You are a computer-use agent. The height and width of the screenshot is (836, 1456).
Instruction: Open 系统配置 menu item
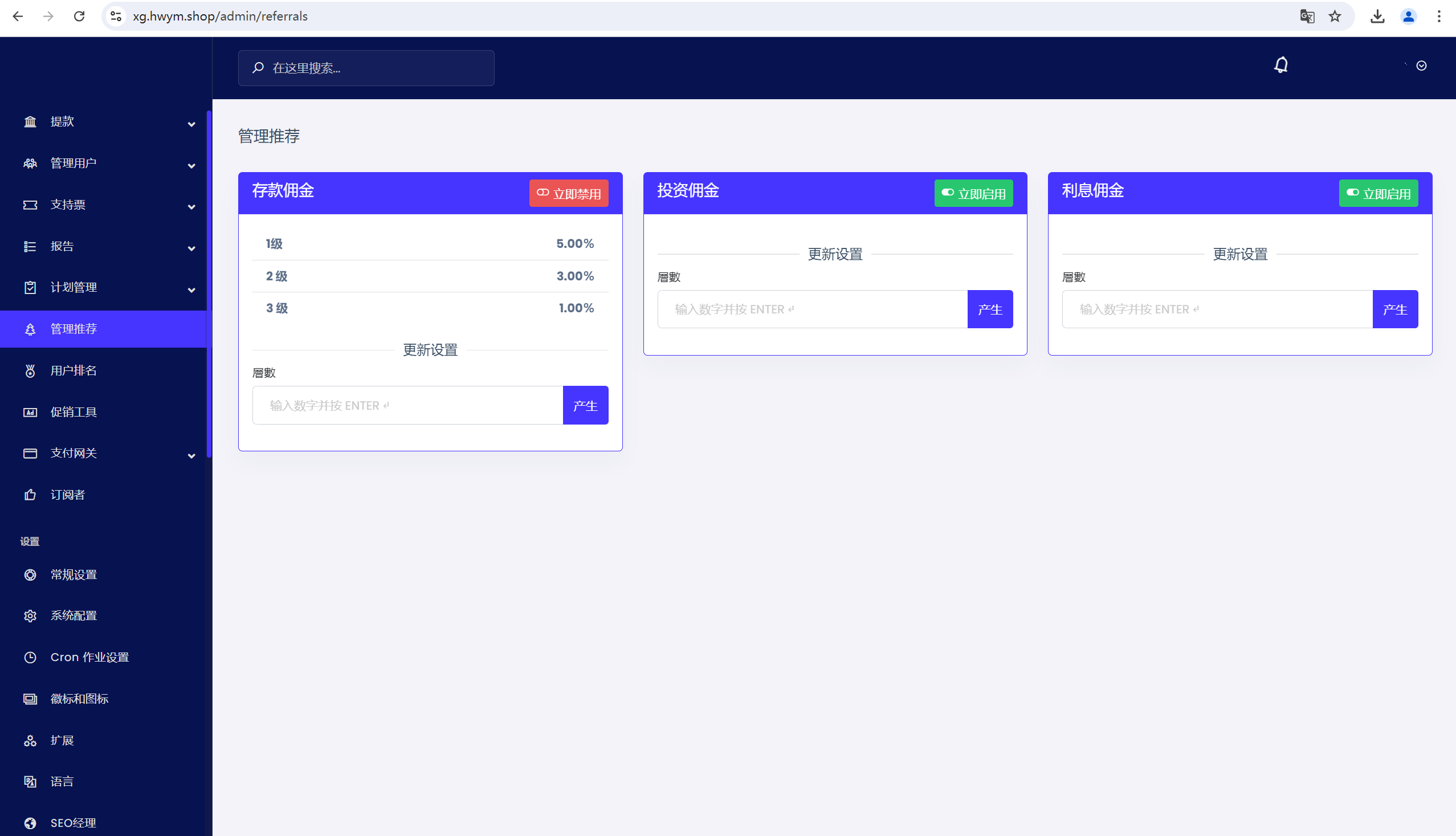(x=103, y=616)
